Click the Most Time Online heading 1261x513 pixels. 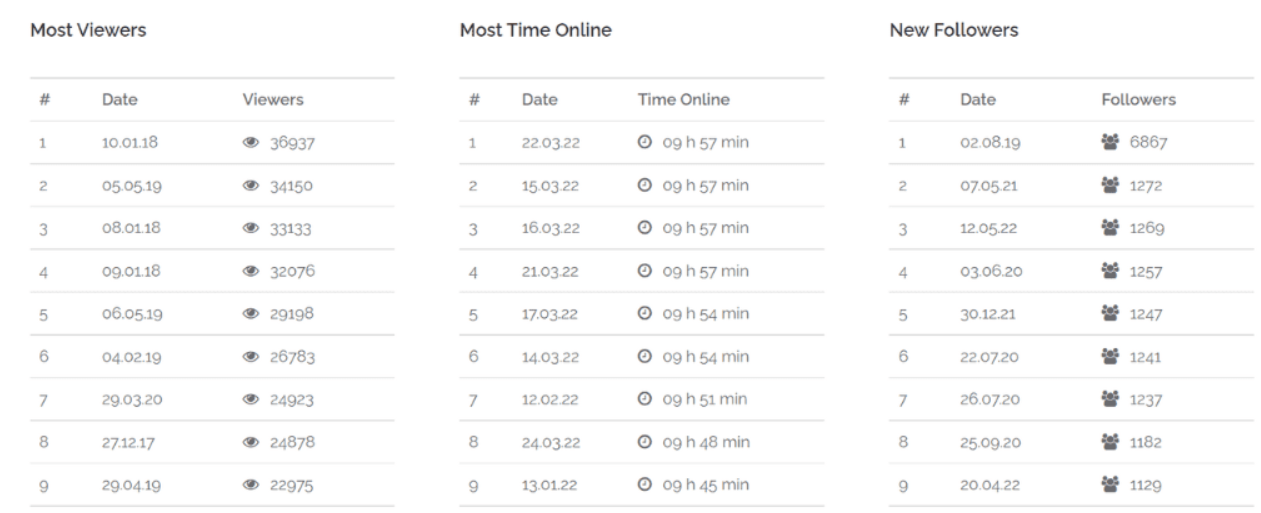(535, 31)
